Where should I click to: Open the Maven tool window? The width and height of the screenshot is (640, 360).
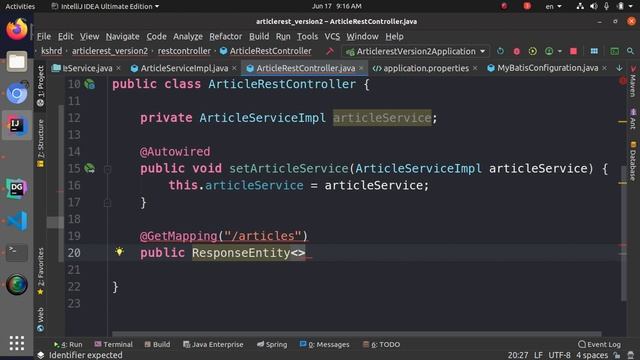coord(633,82)
